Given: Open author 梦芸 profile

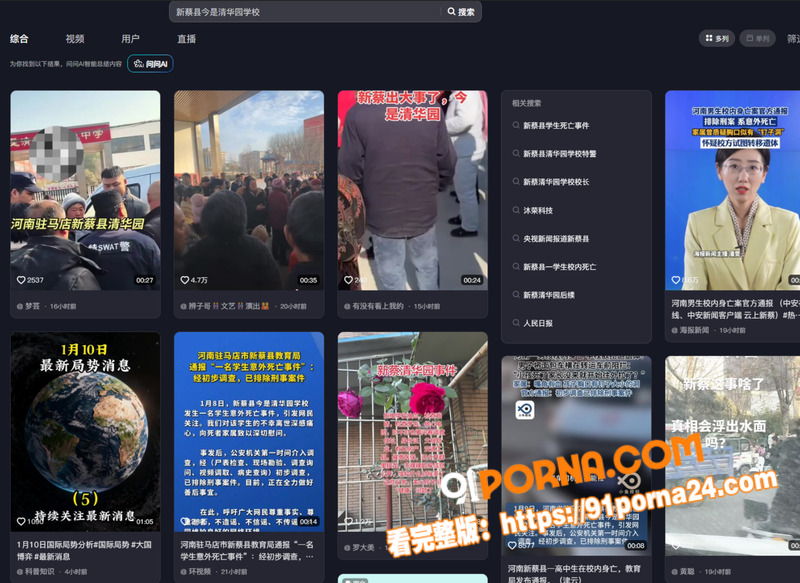Looking at the screenshot, I should 28,307.
